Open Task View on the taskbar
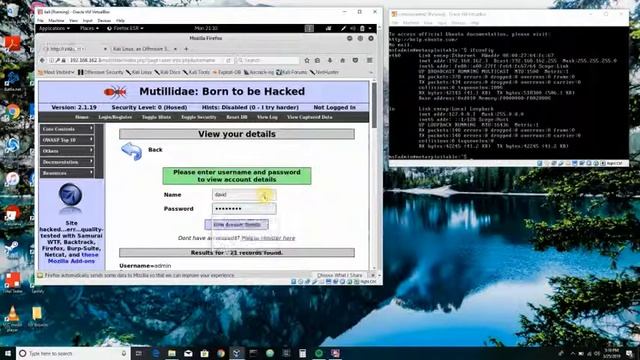The width and height of the screenshot is (640, 360). tap(139, 353)
